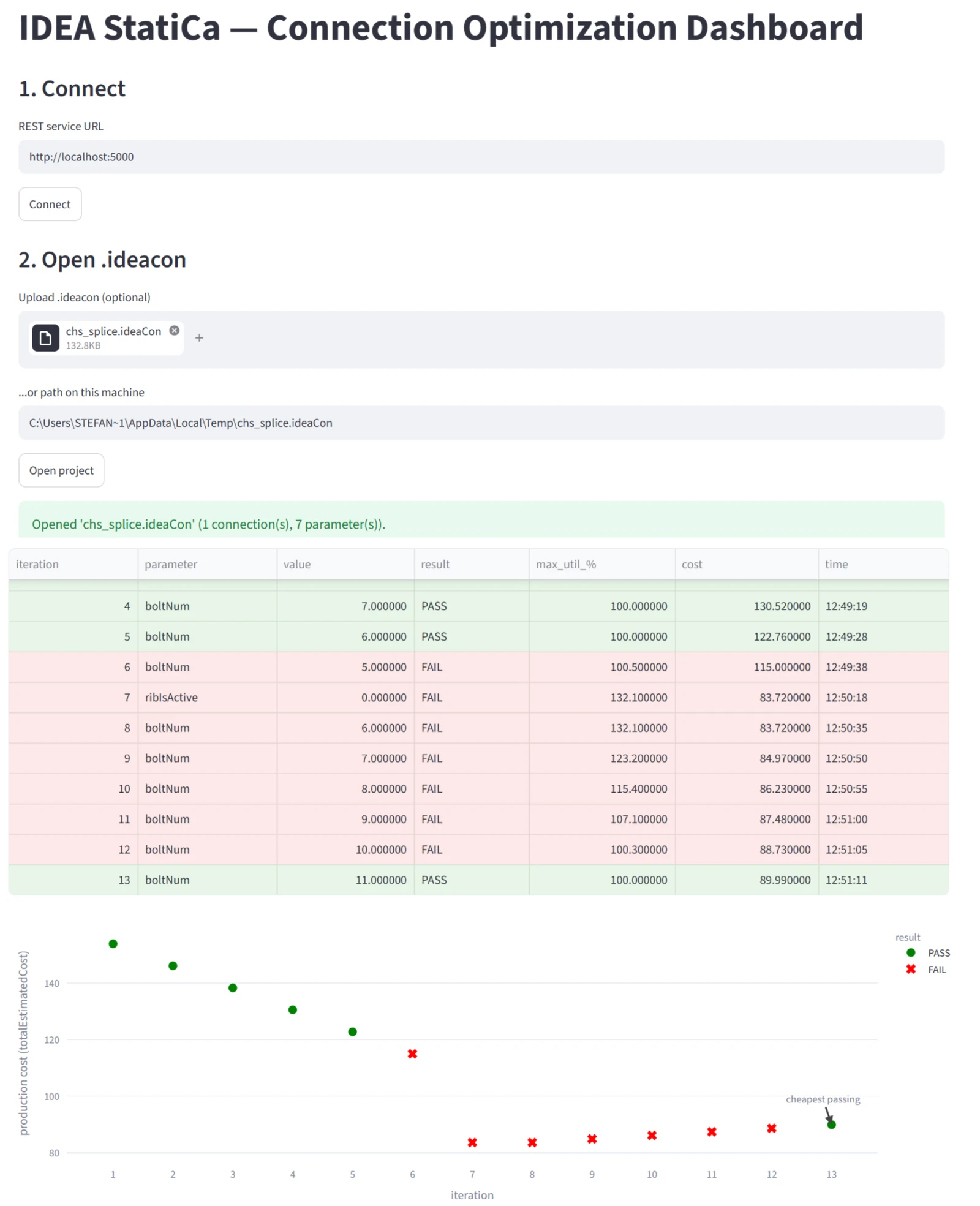Select cost cell 87.480000

(747, 820)
